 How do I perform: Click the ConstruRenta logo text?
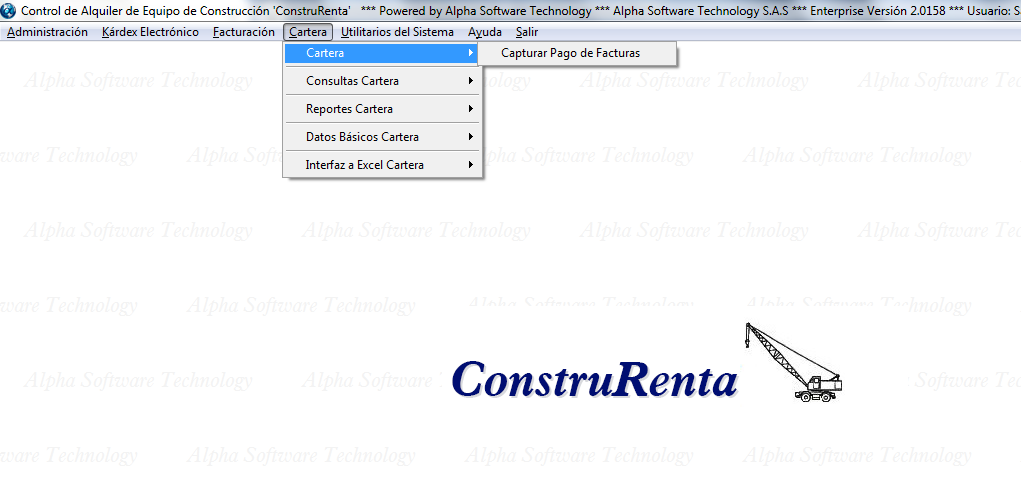[594, 380]
